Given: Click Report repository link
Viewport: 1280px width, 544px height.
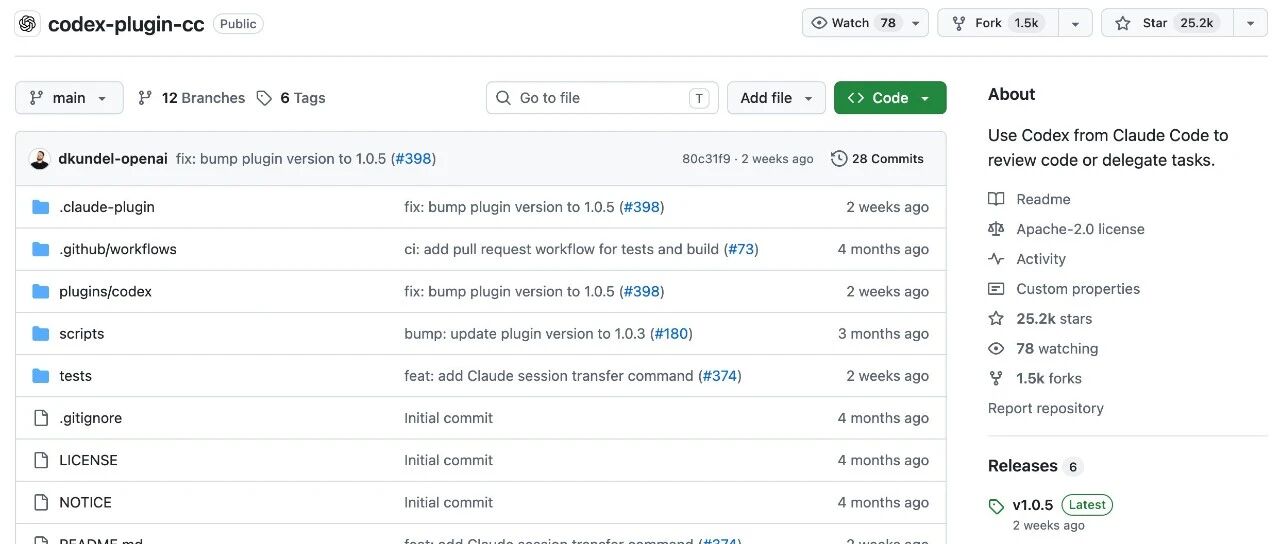Looking at the screenshot, I should point(1046,408).
